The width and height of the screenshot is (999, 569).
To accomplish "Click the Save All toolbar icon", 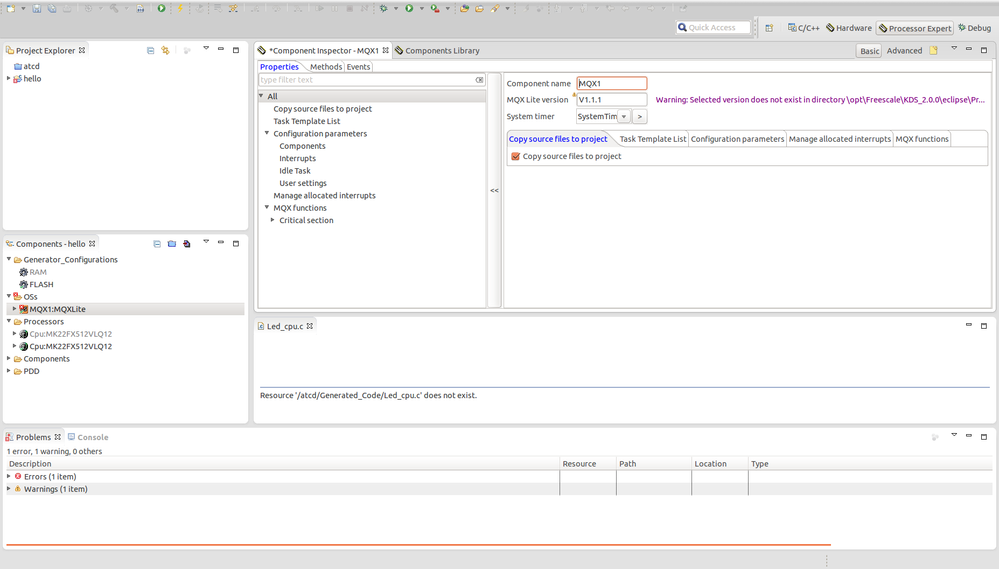I will [x=52, y=8].
